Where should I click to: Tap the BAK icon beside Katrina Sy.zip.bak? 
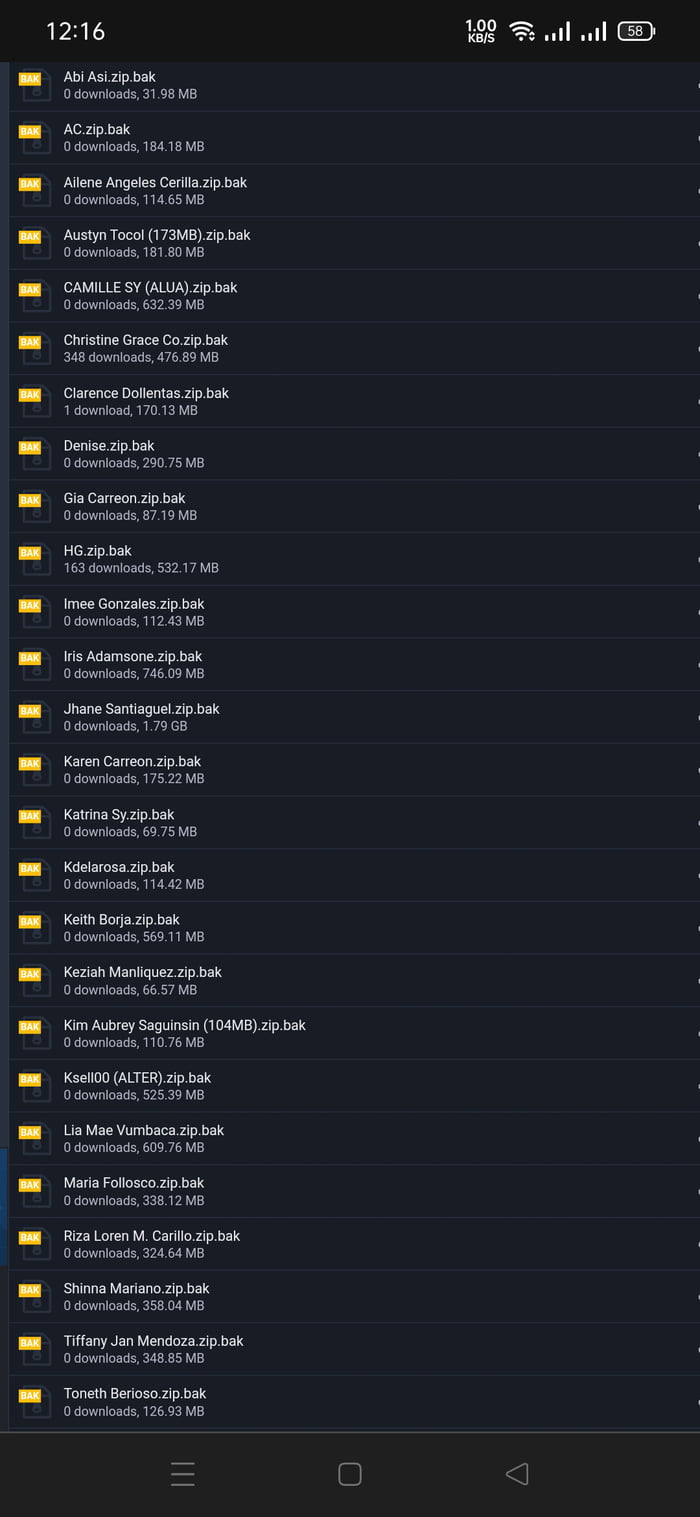click(34, 822)
